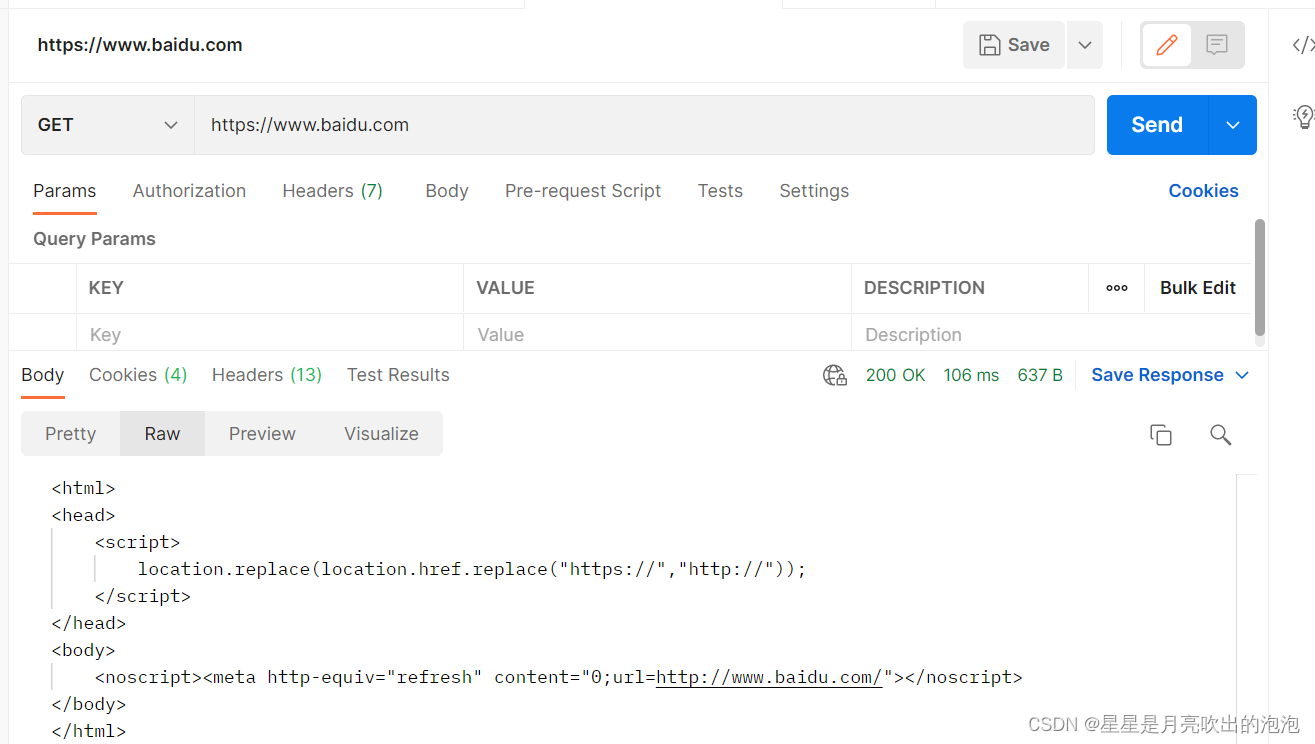Copy response body with the copy icon
The height and width of the screenshot is (744, 1315).
1161,434
